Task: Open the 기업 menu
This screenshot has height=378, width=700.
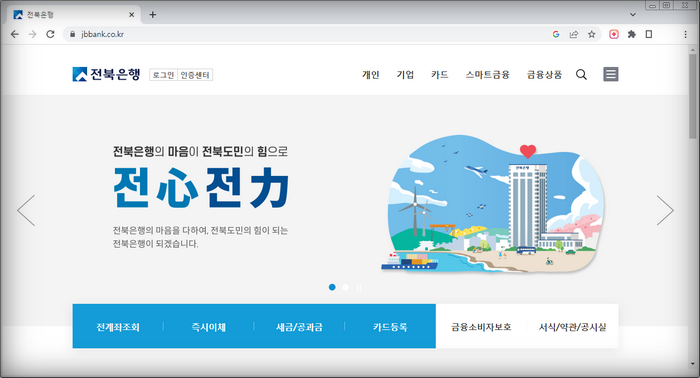Action: pos(405,75)
